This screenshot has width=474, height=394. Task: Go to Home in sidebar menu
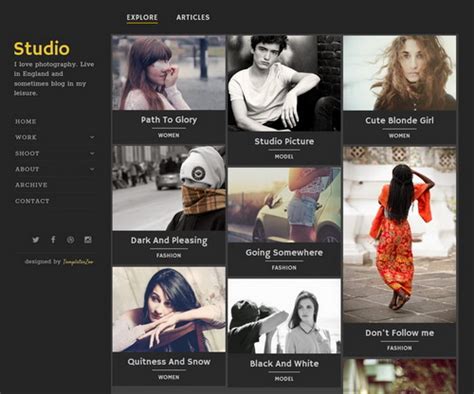(x=26, y=122)
